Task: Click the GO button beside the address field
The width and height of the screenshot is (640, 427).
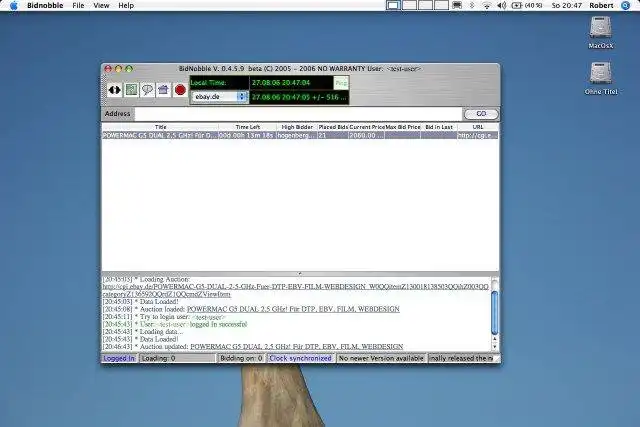Action: (481, 114)
